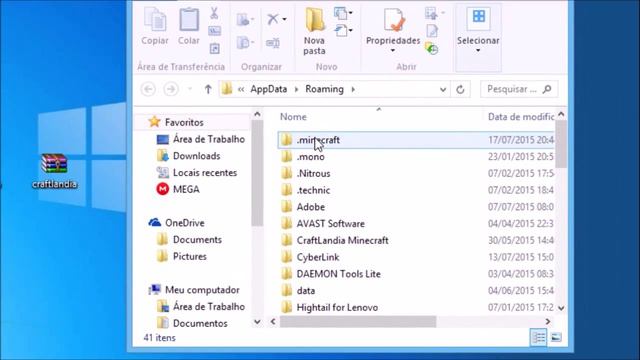Expand chevron after Roaming in address bar
The width and height of the screenshot is (640, 360).
tap(353, 89)
